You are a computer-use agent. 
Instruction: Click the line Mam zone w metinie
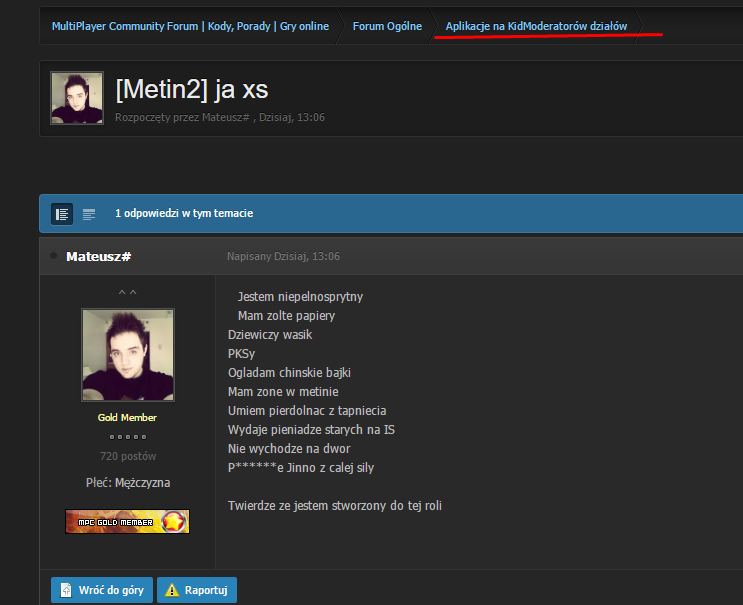[283, 391]
